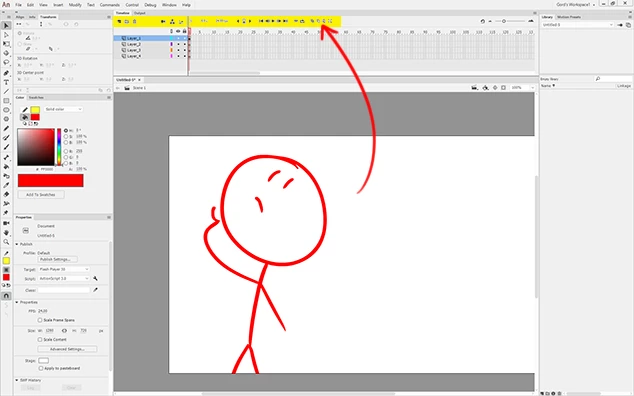Check the Apply to pasteboard option
The image size is (634, 396).
(x=41, y=368)
